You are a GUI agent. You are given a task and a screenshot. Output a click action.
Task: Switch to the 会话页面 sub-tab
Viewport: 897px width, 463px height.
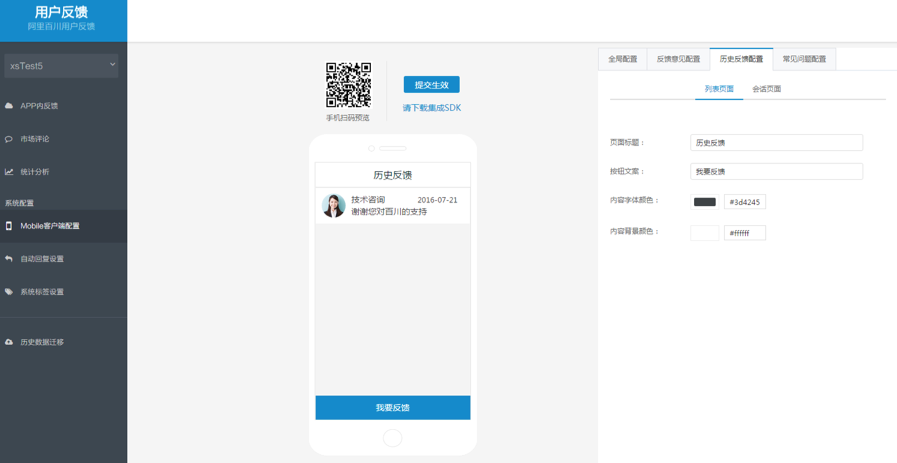point(767,89)
